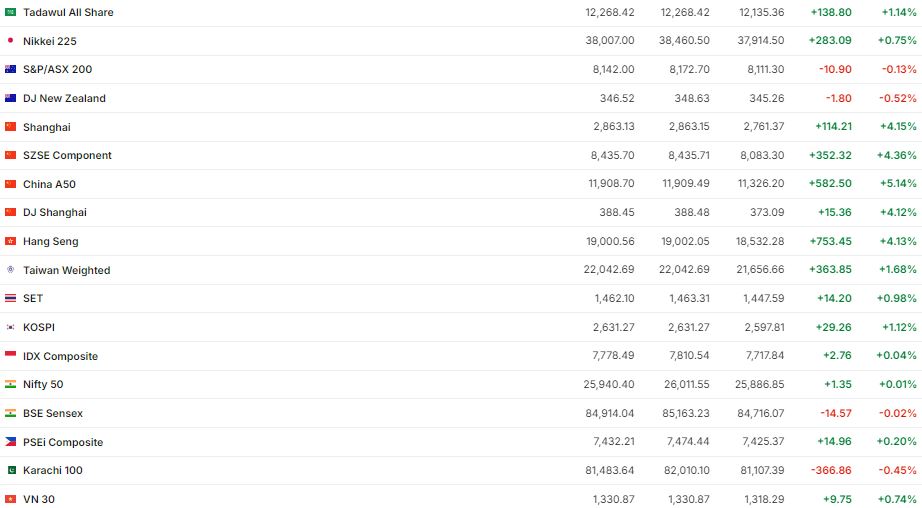Click Karachi 100's -366.86 change value
The width and height of the screenshot is (922, 508).
click(x=830, y=470)
